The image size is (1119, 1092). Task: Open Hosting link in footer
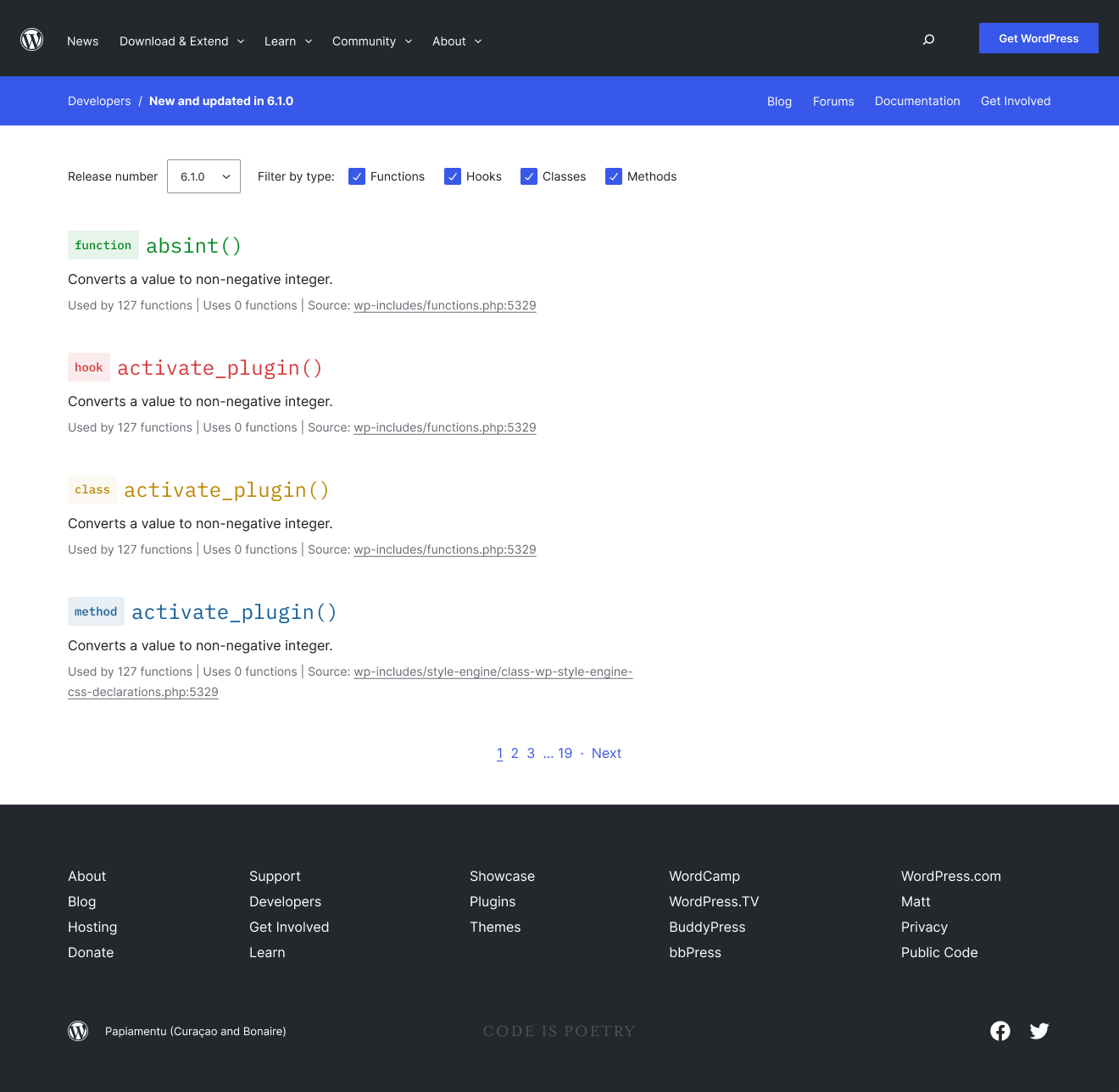pos(92,927)
